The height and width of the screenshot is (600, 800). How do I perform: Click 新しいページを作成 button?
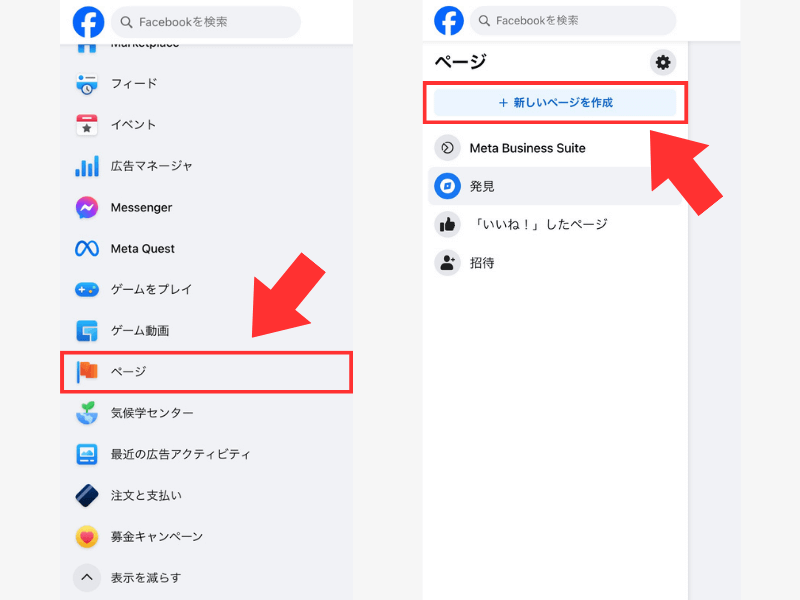[555, 103]
